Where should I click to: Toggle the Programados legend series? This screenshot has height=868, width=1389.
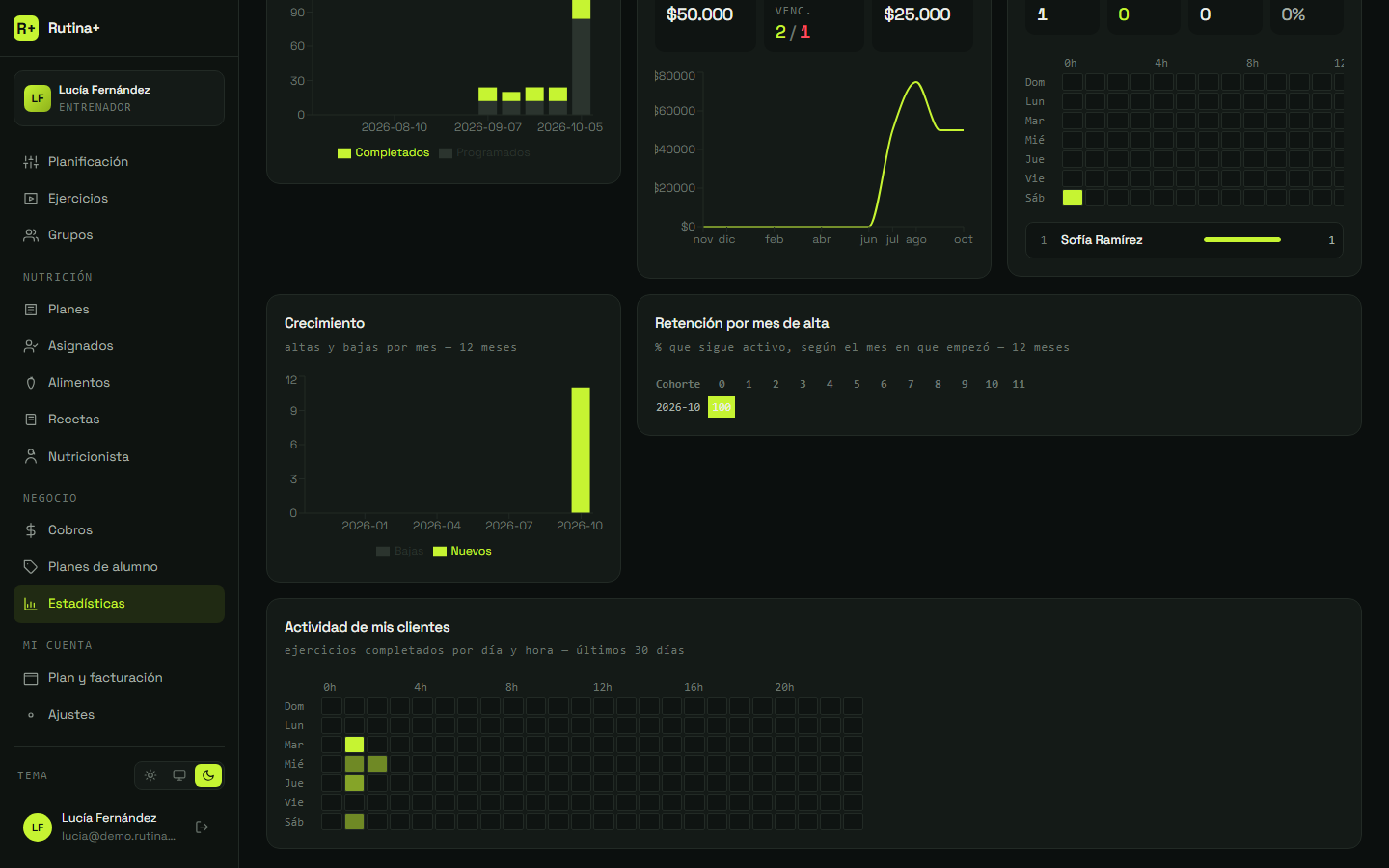(x=484, y=153)
